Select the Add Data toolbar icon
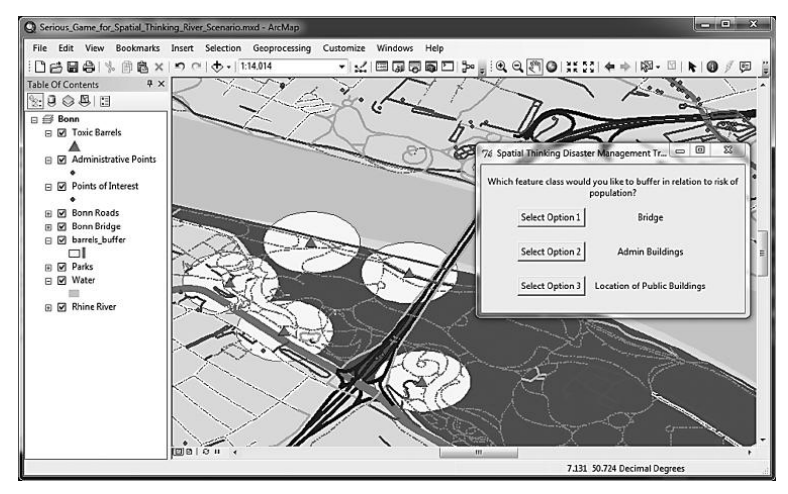The height and width of the screenshot is (494, 788). click(218, 67)
